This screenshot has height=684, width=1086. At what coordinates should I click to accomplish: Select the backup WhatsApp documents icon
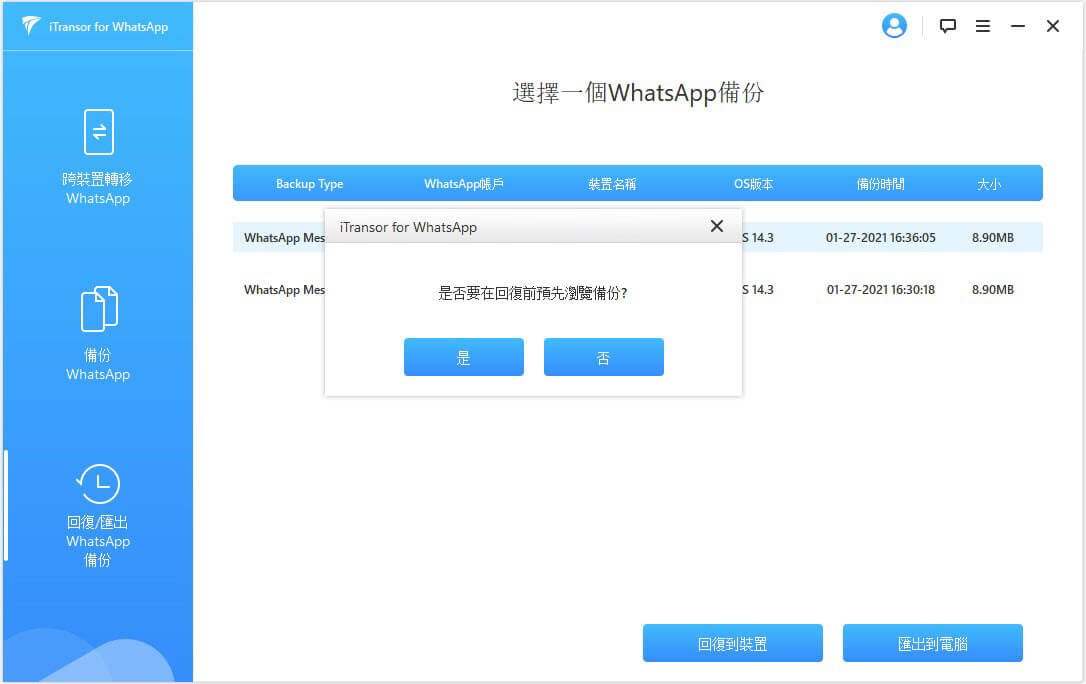(x=98, y=309)
